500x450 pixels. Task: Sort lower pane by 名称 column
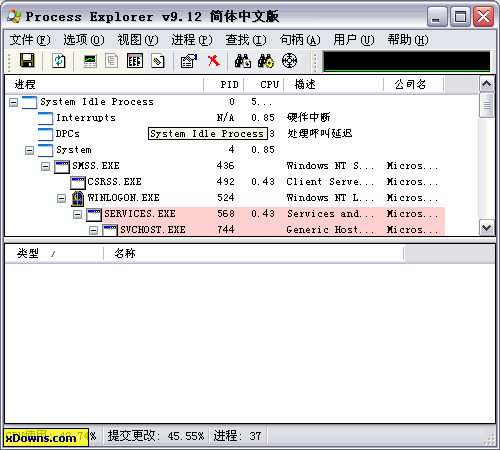coord(254,253)
